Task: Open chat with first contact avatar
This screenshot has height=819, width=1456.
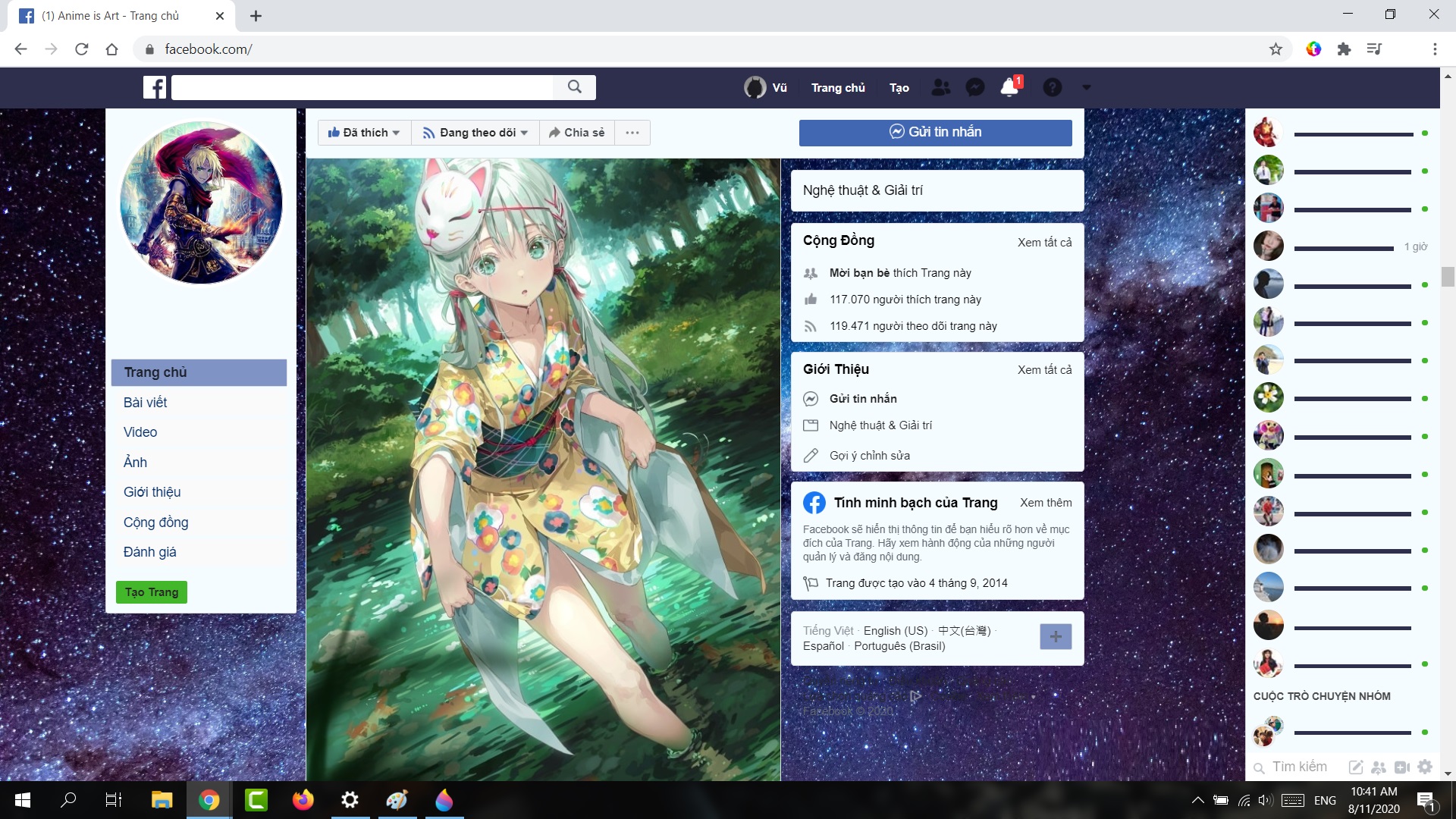Action: tap(1268, 133)
